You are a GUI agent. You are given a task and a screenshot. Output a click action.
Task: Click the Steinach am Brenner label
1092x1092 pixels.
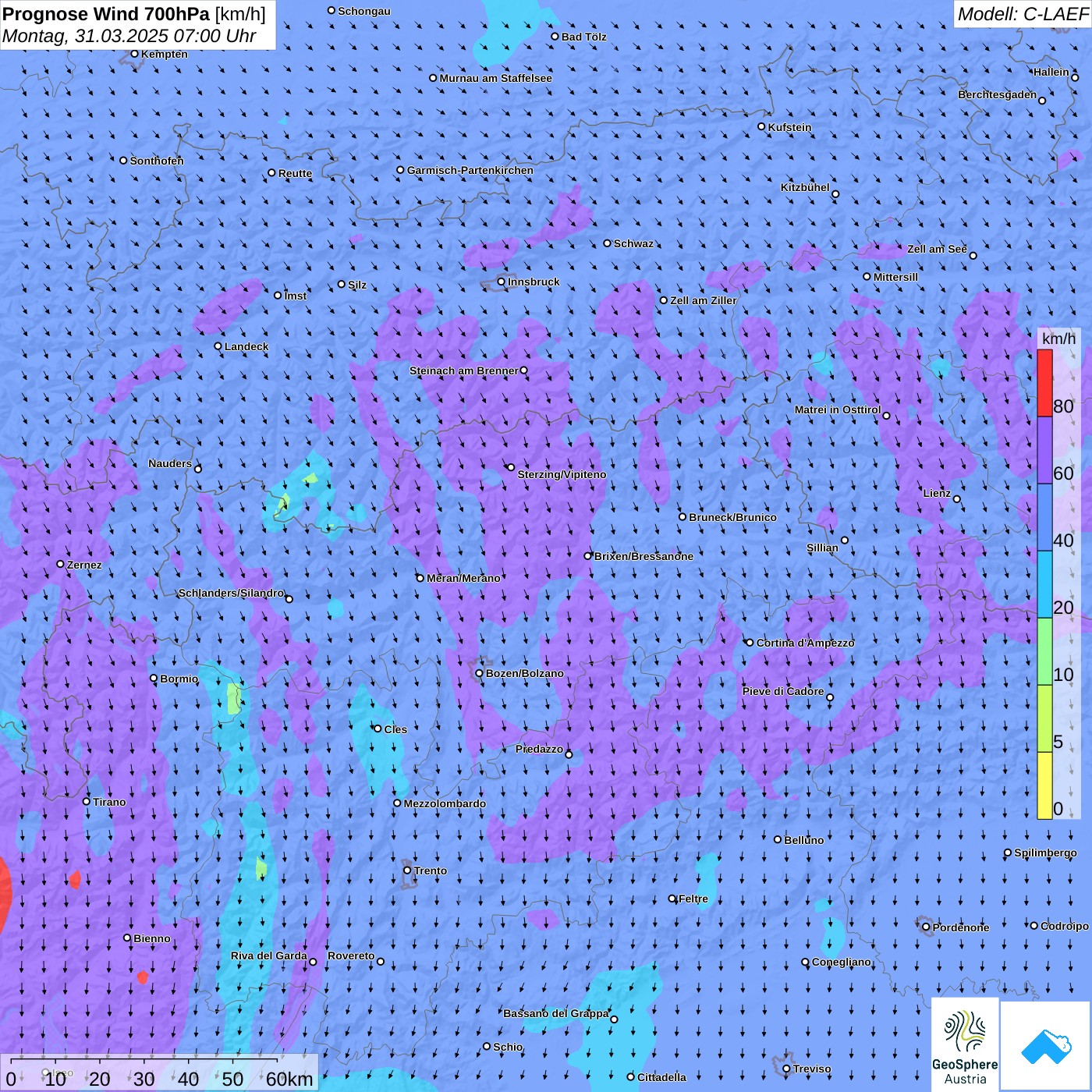[464, 370]
